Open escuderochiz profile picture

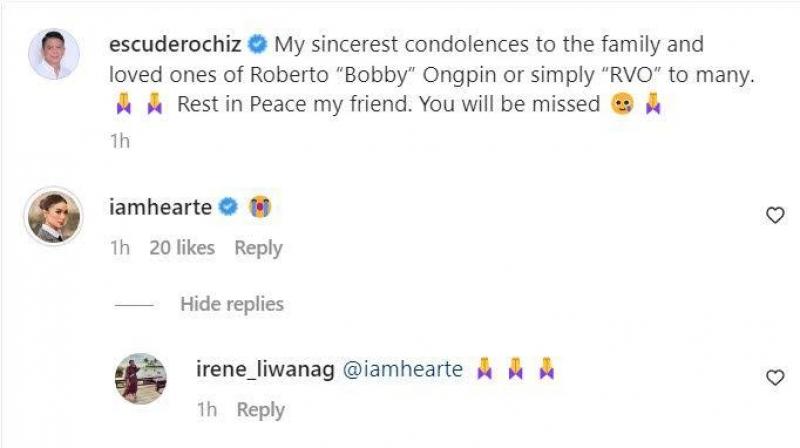coord(53,53)
